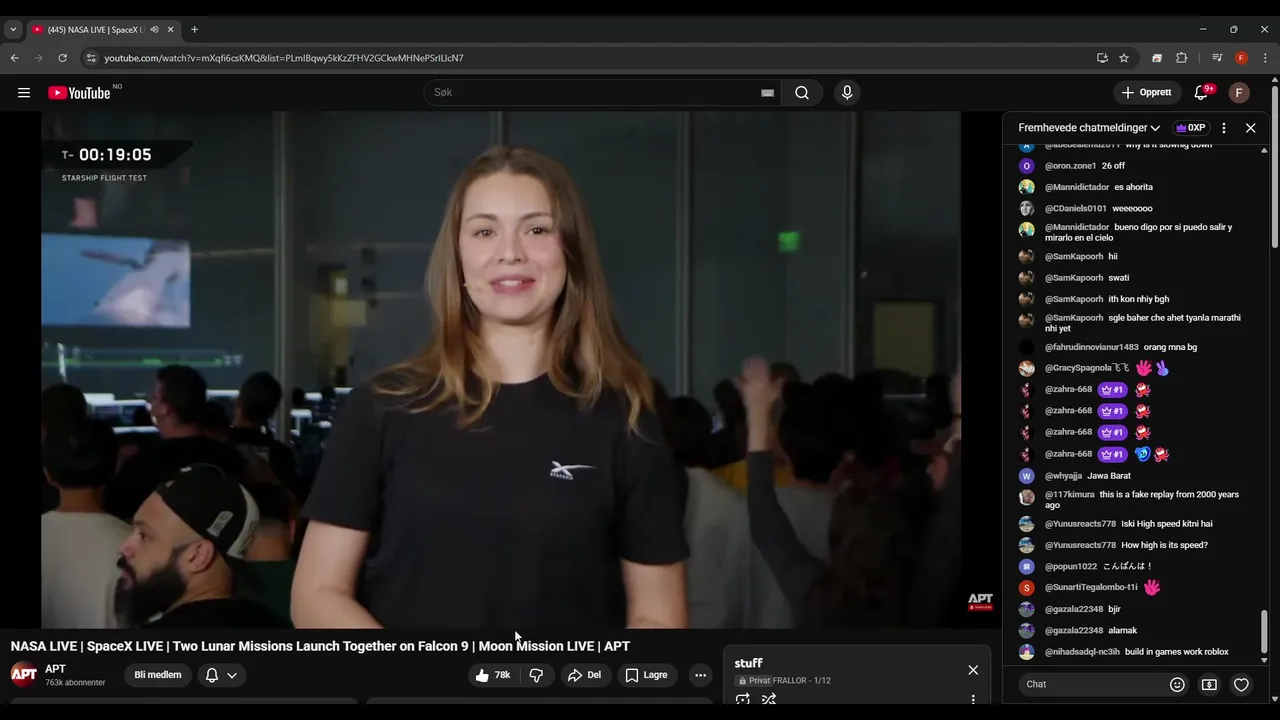This screenshot has width=1280, height=720.
Task: Reload the page
Action: pyautogui.click(x=62, y=58)
